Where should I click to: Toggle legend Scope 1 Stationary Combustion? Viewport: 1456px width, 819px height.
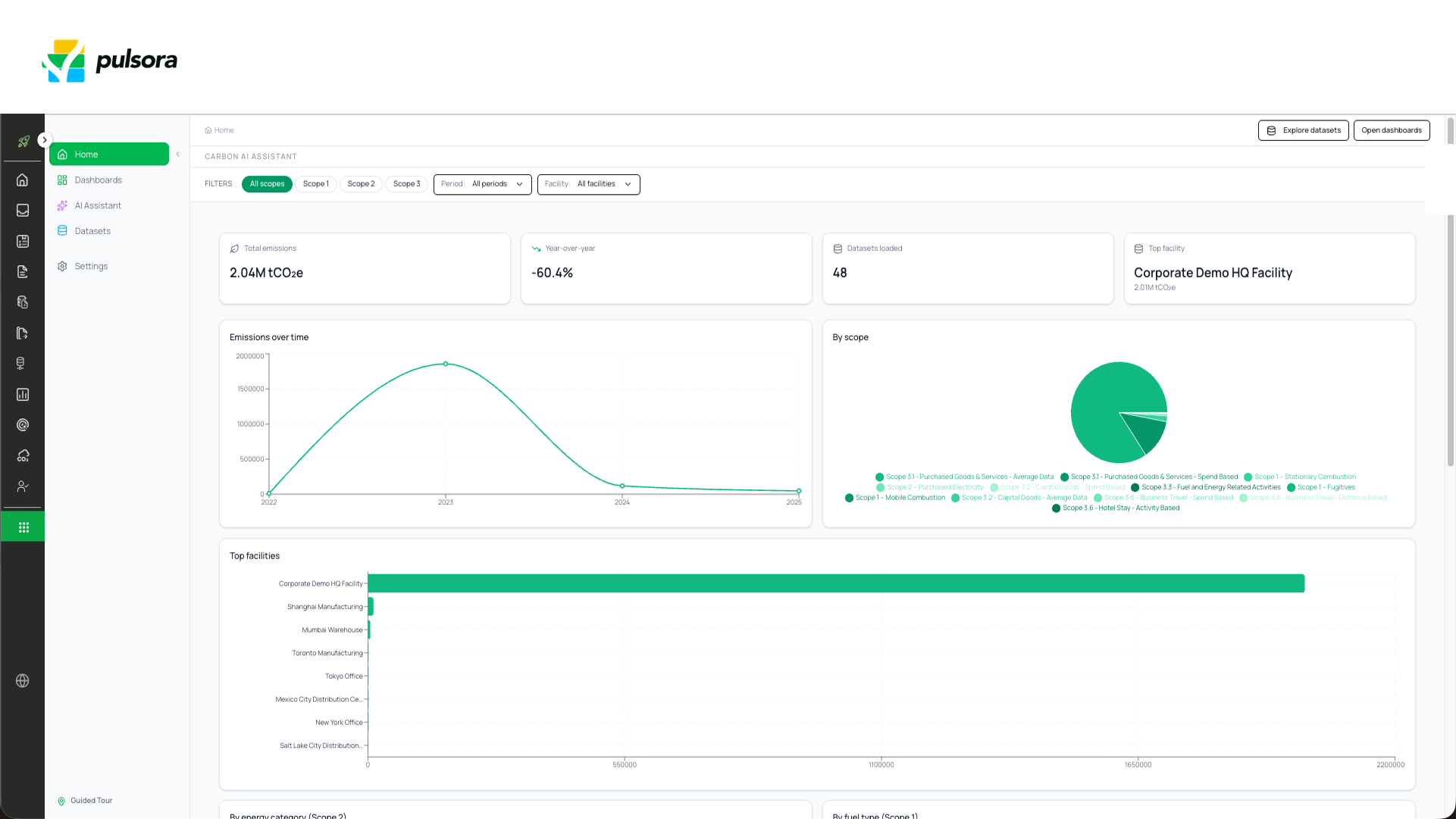1300,477
